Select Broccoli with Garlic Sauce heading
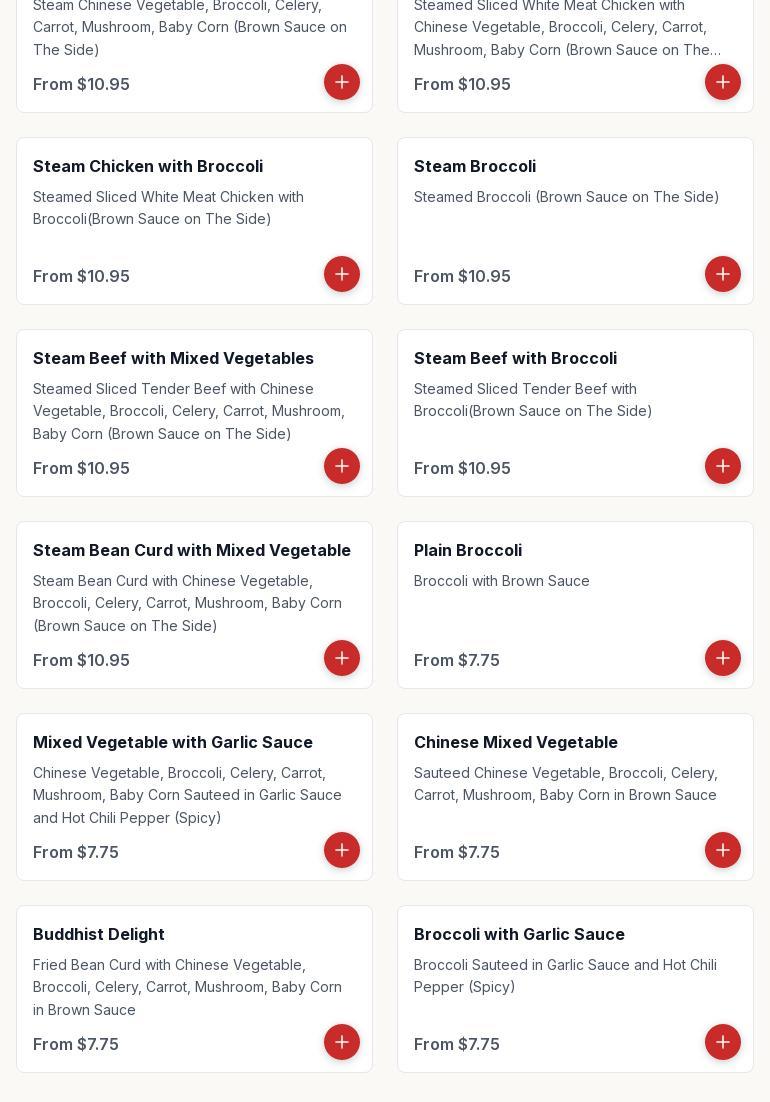The height and width of the screenshot is (1102, 770). point(518,934)
